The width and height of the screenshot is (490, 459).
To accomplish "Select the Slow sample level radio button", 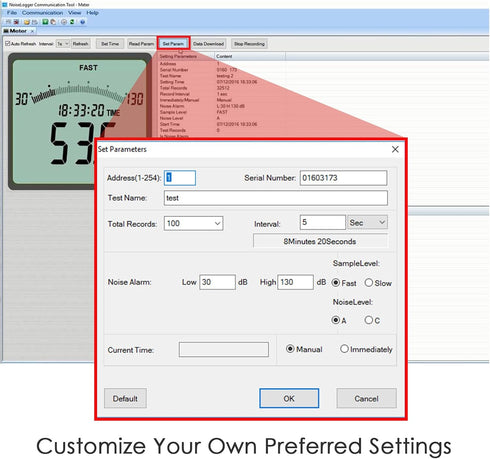I will tap(378, 283).
